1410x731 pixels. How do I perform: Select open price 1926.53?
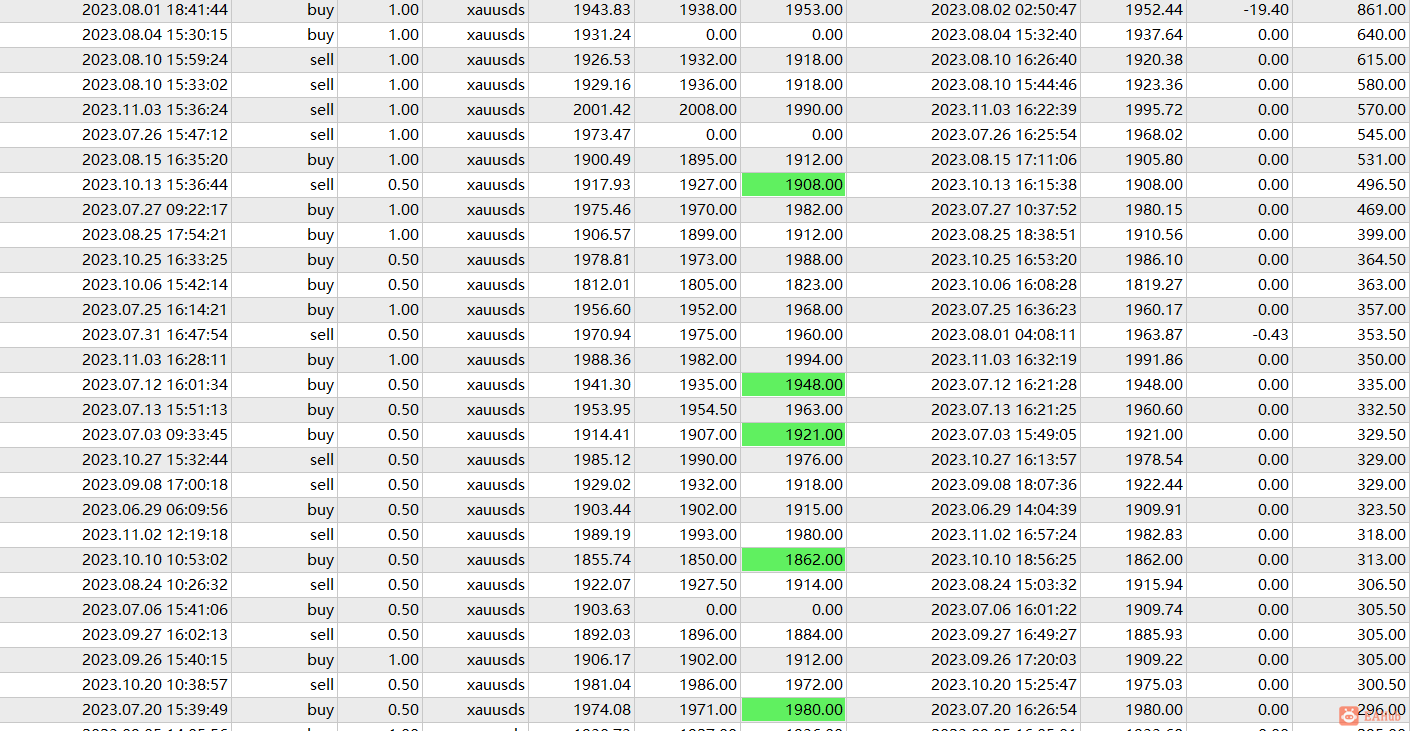pyautogui.click(x=602, y=60)
